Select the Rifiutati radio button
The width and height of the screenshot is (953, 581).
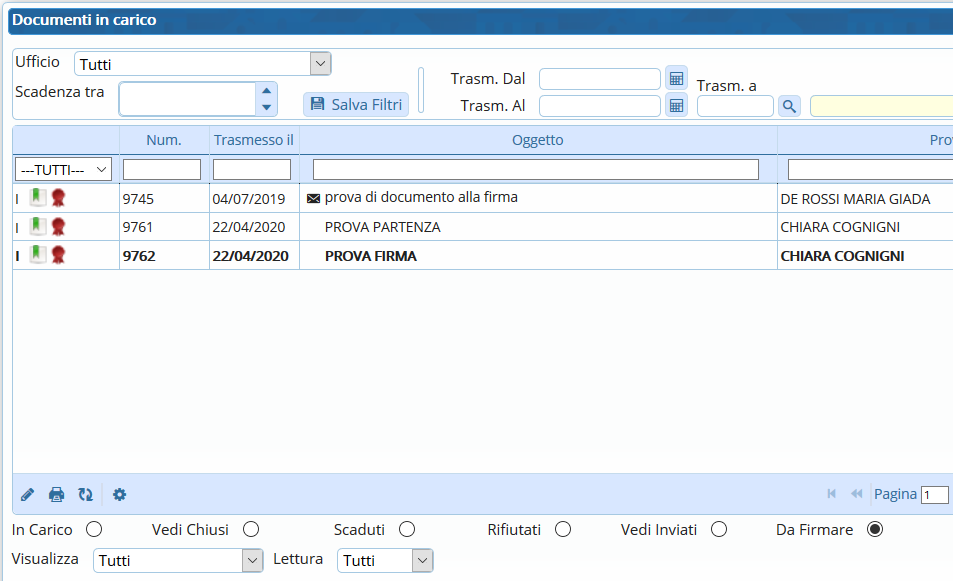[563, 529]
